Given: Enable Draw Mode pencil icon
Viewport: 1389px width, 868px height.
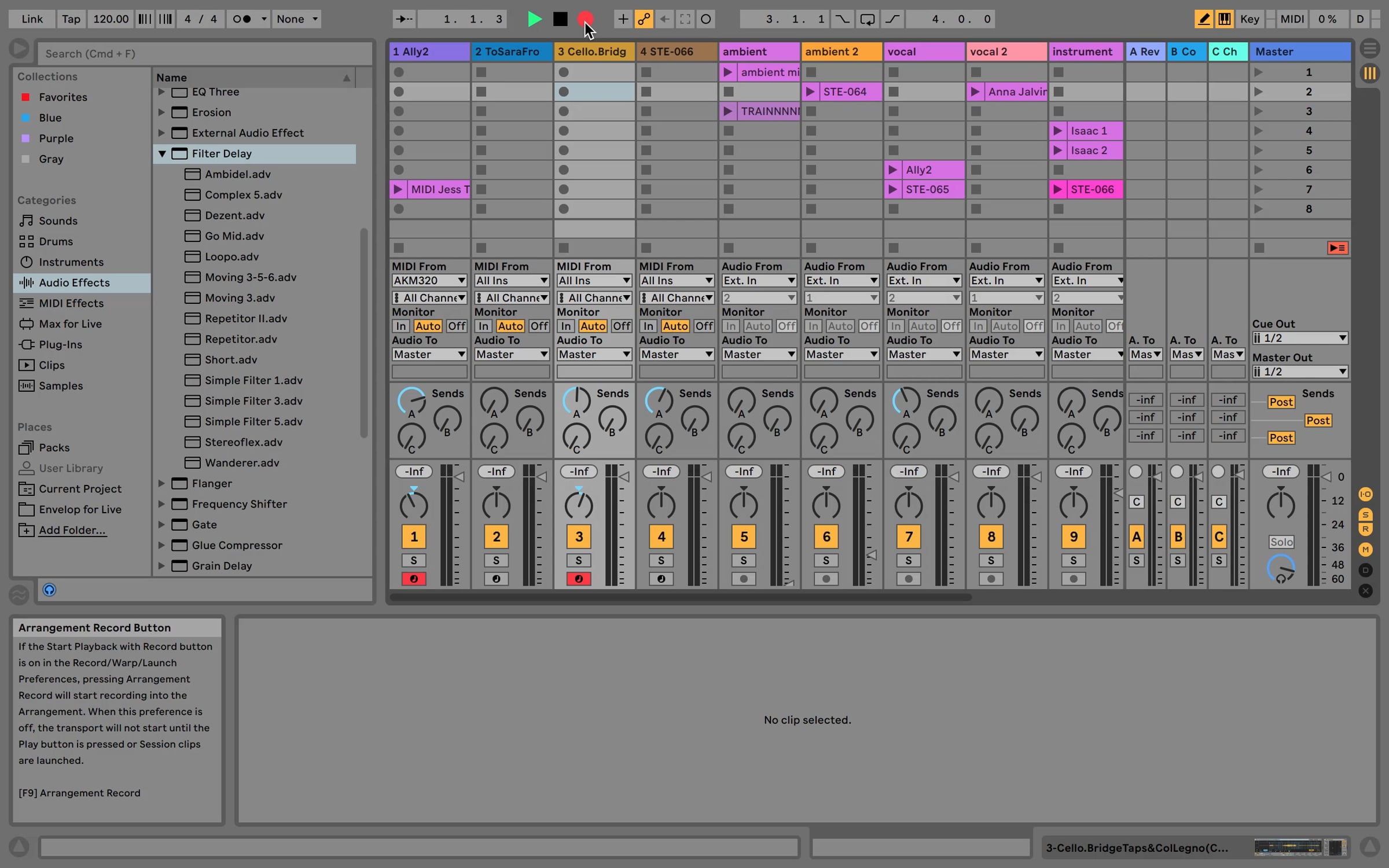Looking at the screenshot, I should click(x=1203, y=19).
